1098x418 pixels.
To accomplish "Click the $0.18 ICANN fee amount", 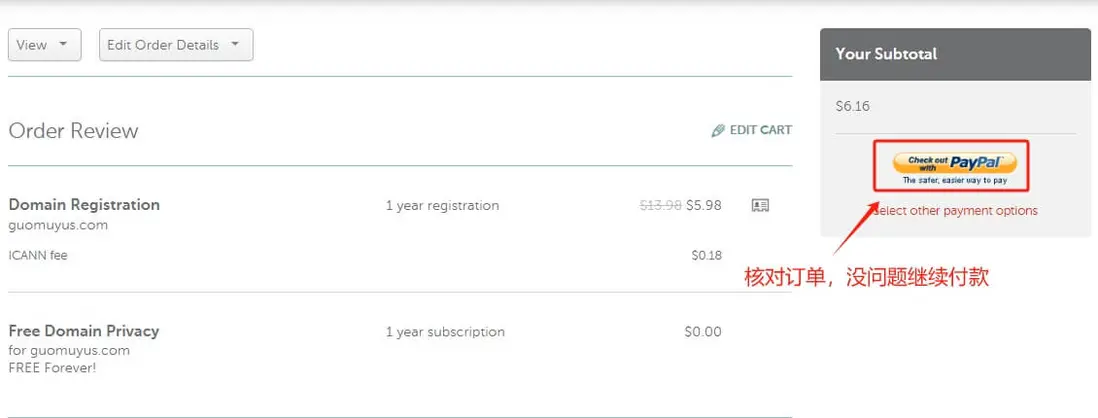I will point(706,255).
